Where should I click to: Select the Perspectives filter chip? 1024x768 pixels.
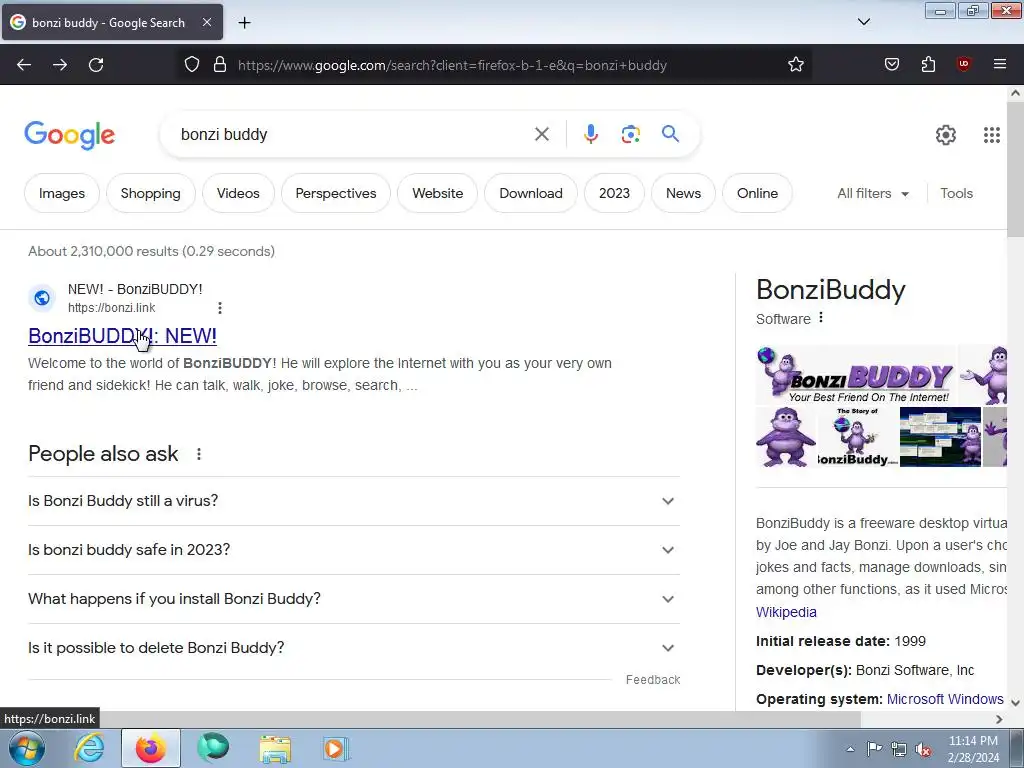coord(336,193)
